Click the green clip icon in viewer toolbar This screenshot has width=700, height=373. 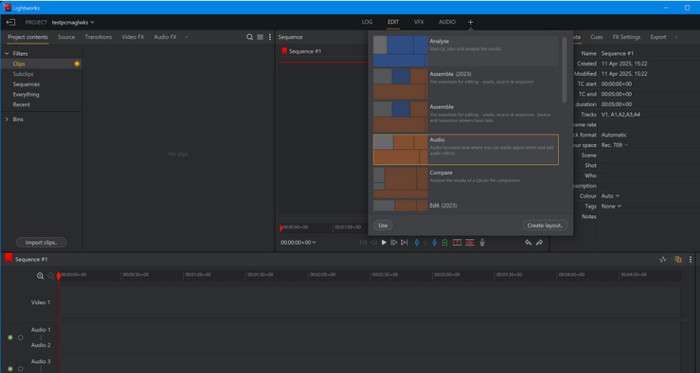point(445,242)
